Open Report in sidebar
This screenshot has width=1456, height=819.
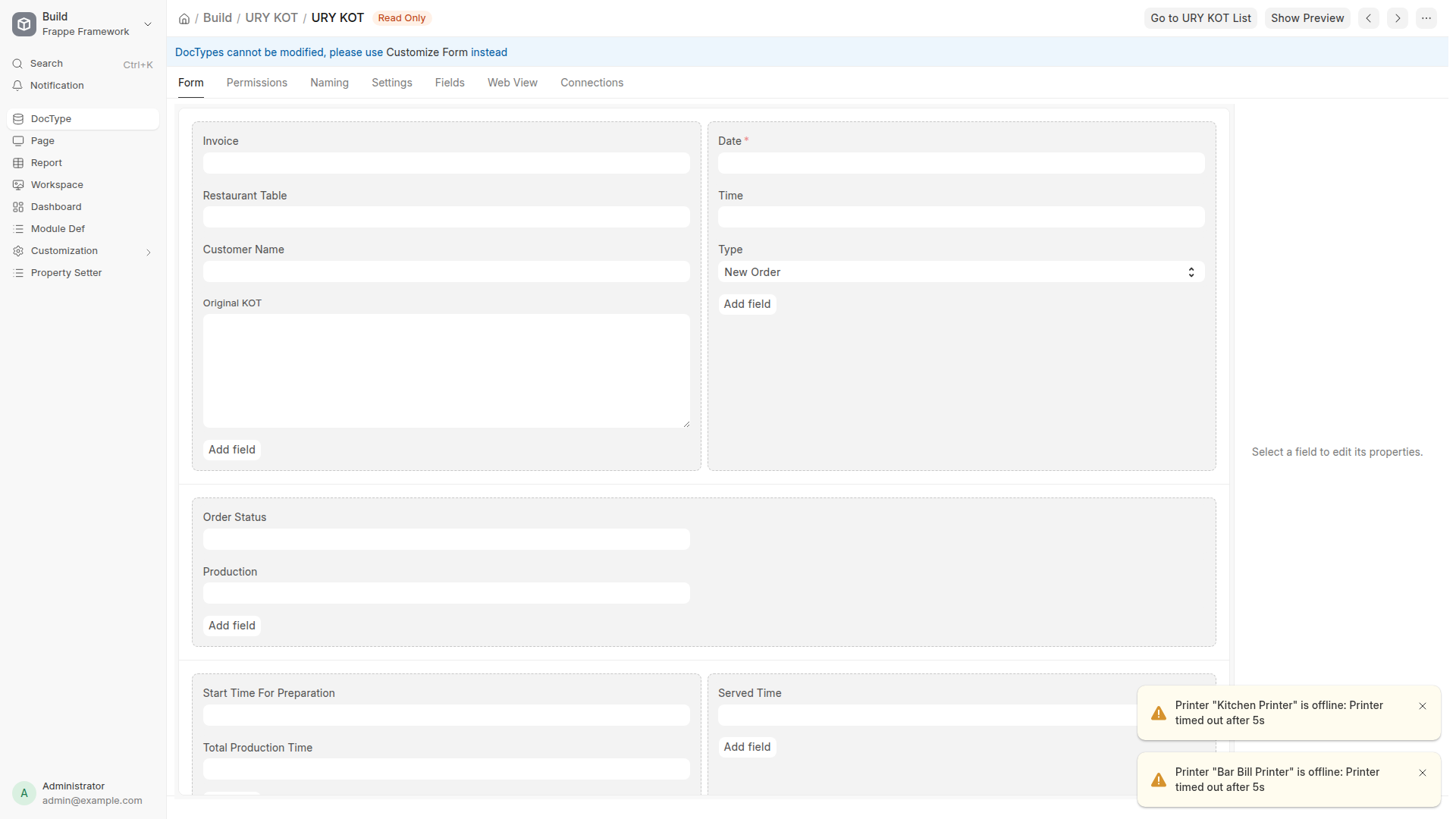83,163
